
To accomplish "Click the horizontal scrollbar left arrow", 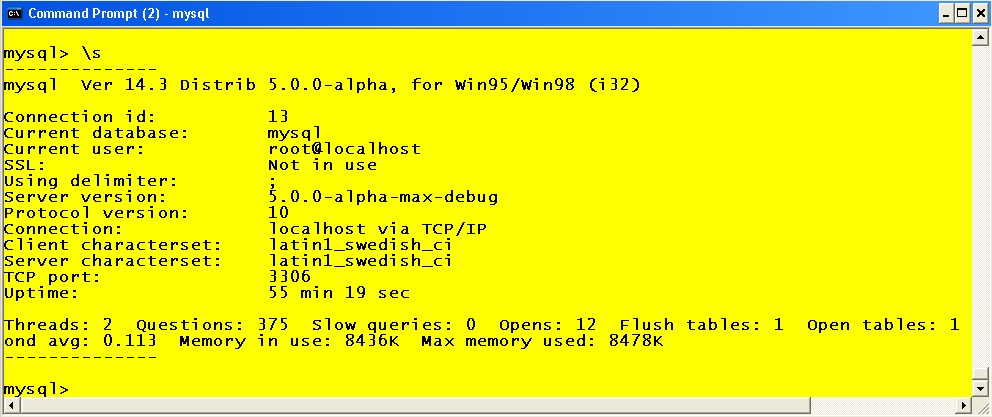I will click(x=11, y=405).
